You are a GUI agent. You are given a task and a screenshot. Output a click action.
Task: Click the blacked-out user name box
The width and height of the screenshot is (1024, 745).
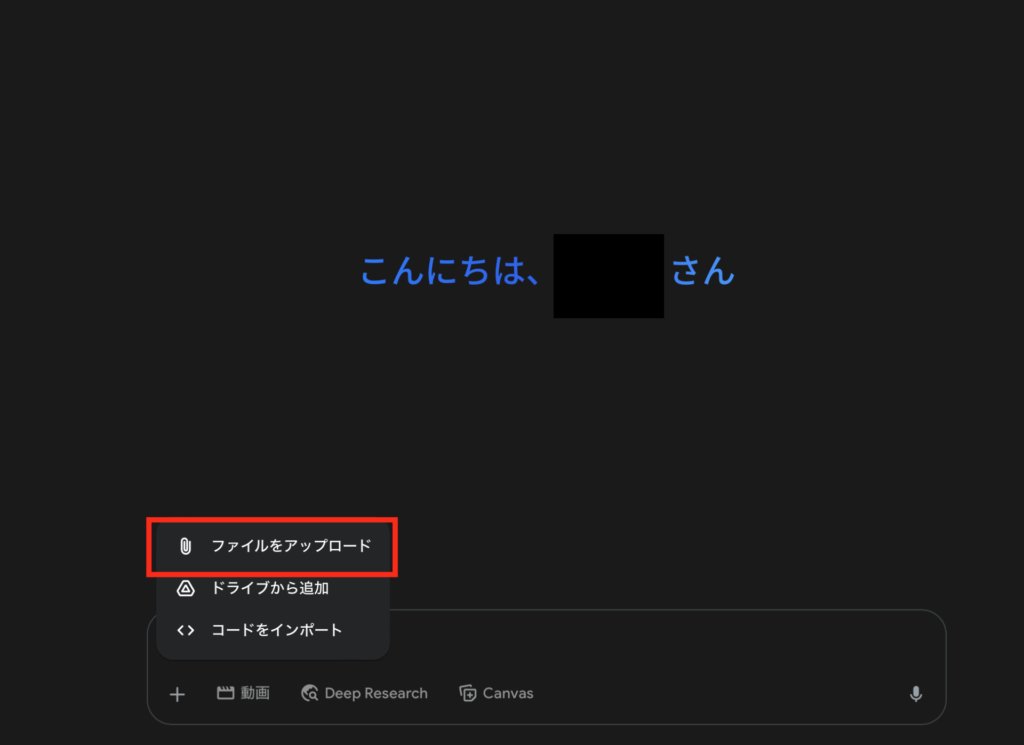(x=609, y=276)
